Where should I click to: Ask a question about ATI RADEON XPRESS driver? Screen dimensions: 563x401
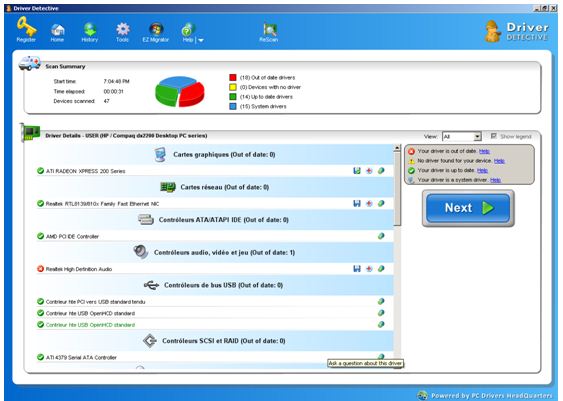[381, 171]
